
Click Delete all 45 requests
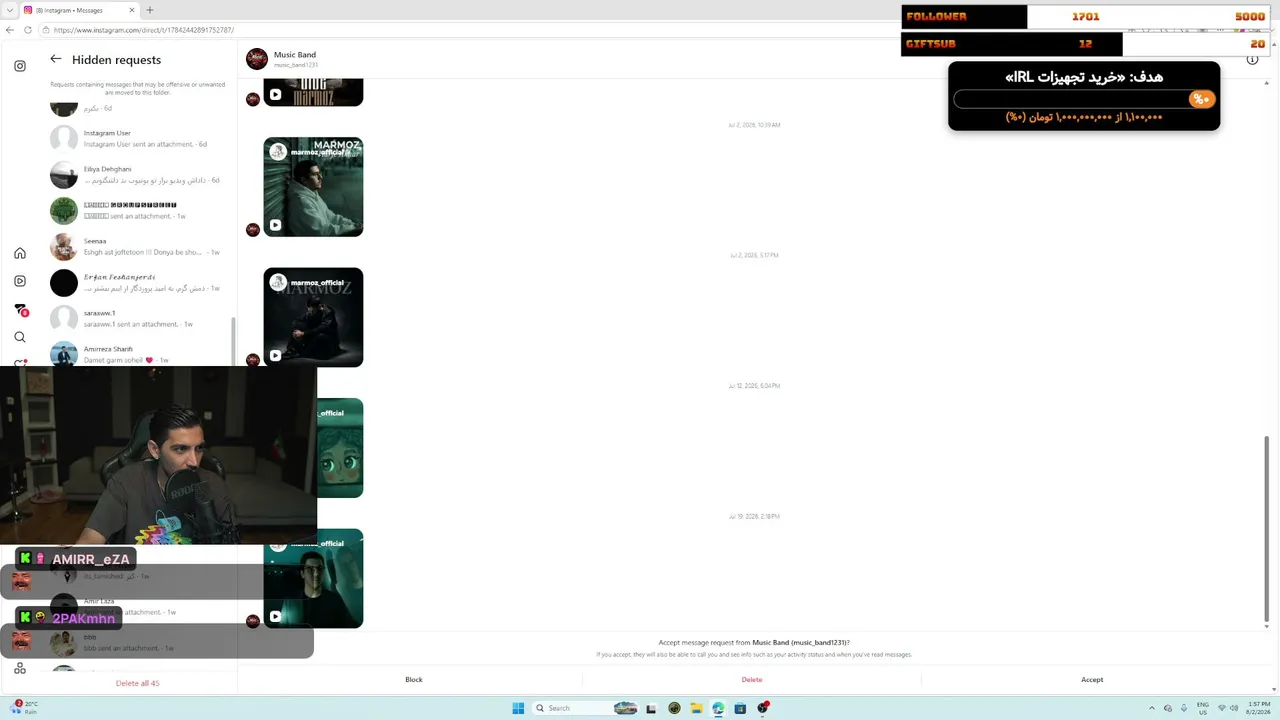tap(138, 683)
